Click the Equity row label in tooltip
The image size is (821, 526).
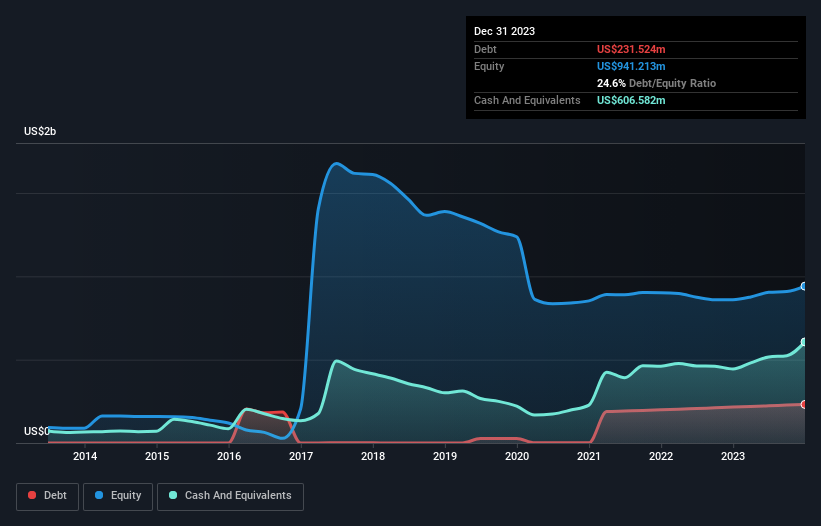[x=489, y=66]
